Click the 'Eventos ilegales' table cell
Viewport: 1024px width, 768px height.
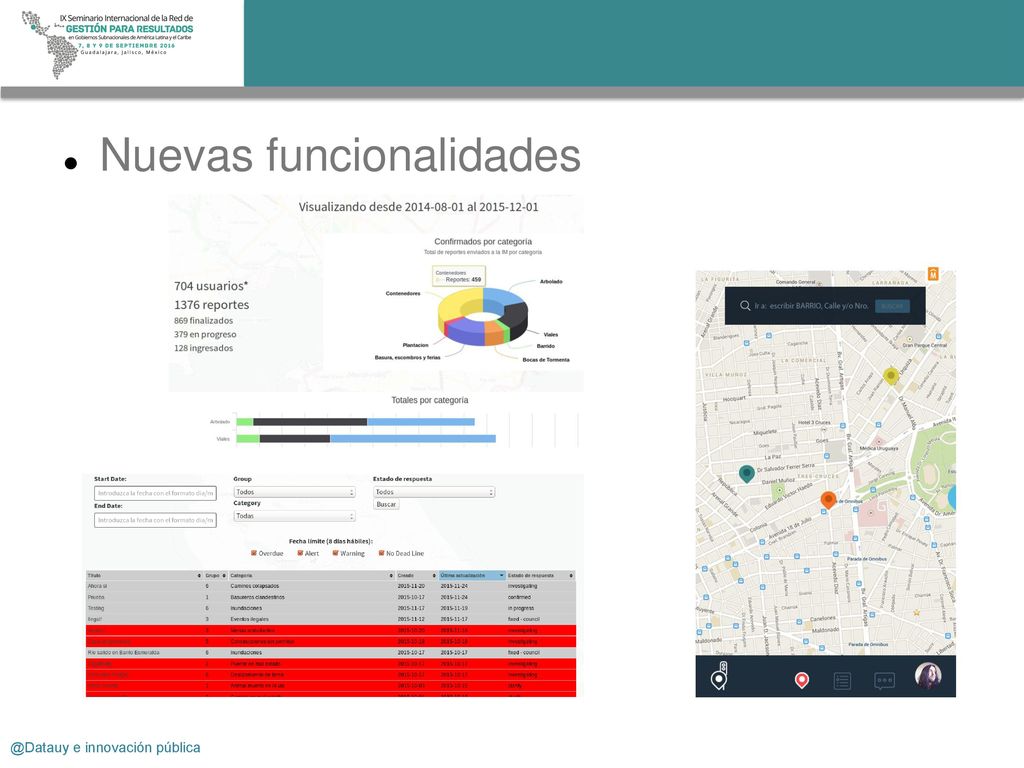pos(249,619)
